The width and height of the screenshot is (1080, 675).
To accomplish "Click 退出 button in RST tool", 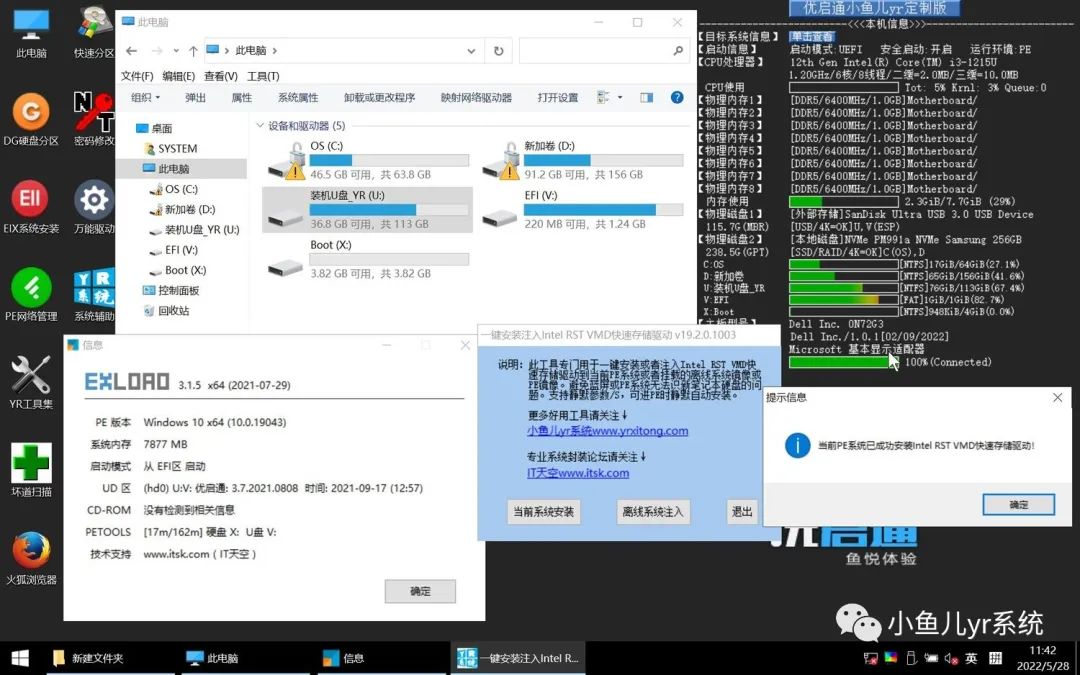I will [742, 511].
